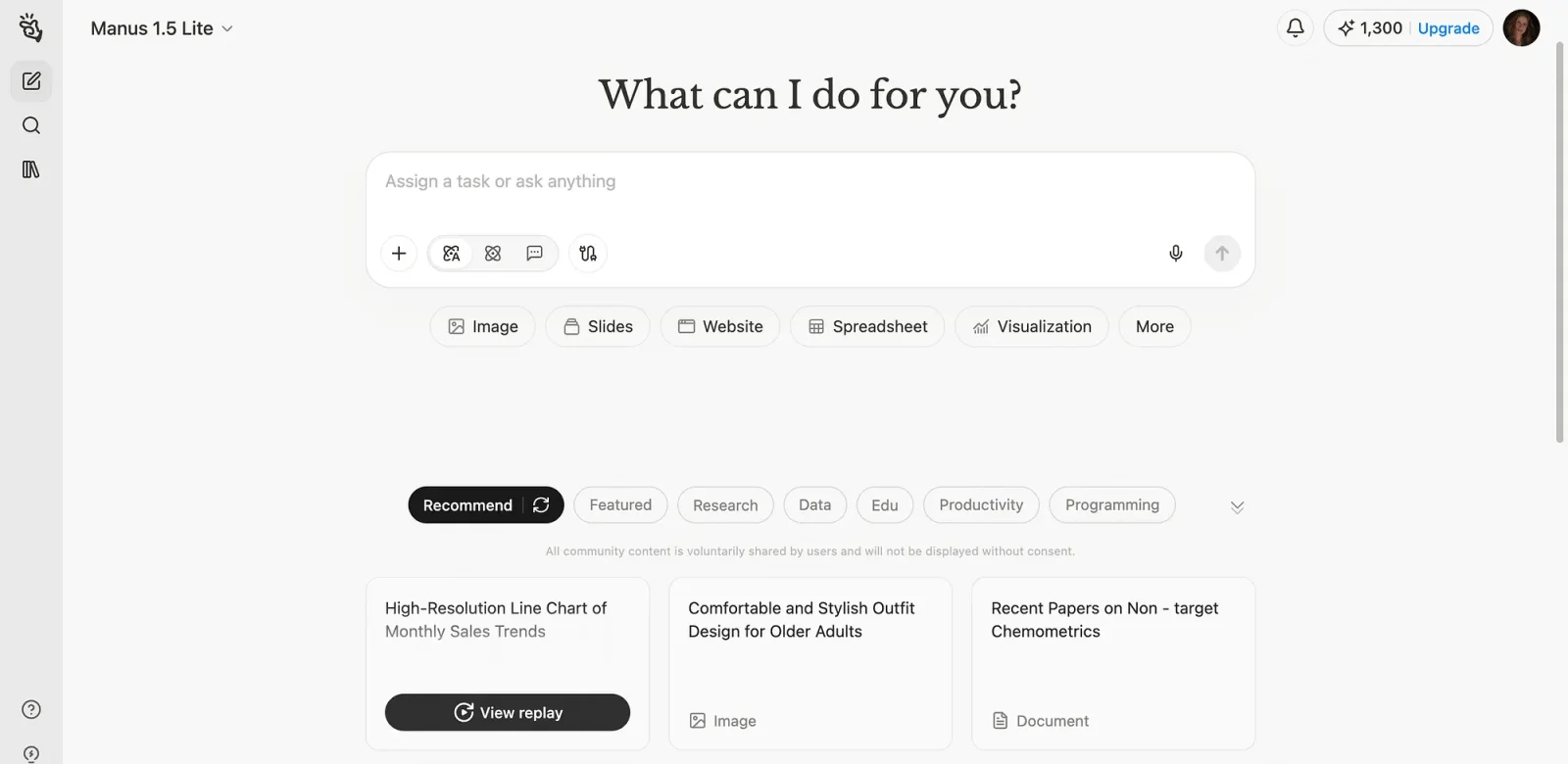Open search from the left sidebar

(x=31, y=125)
